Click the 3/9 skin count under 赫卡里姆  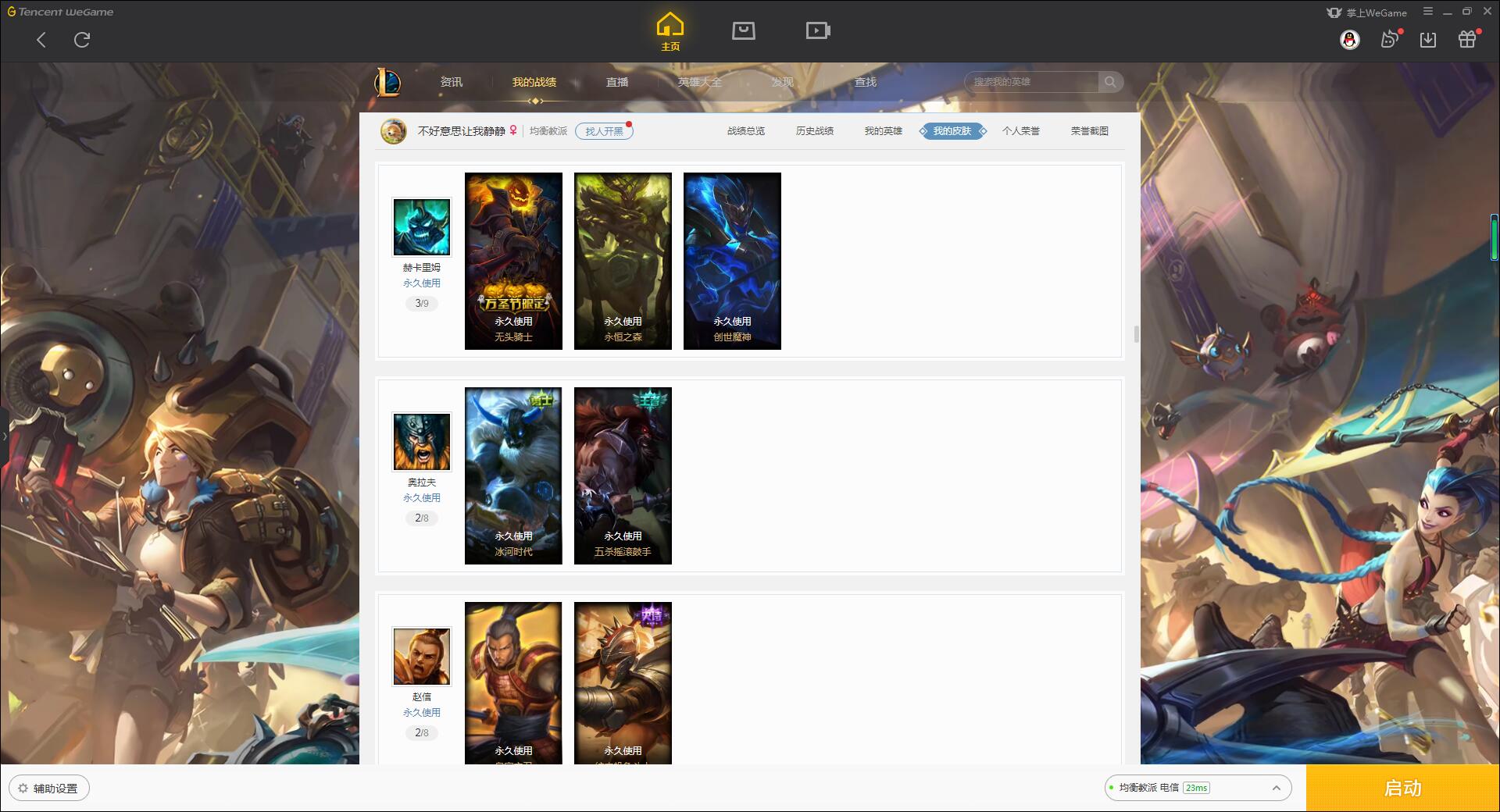[422, 304]
